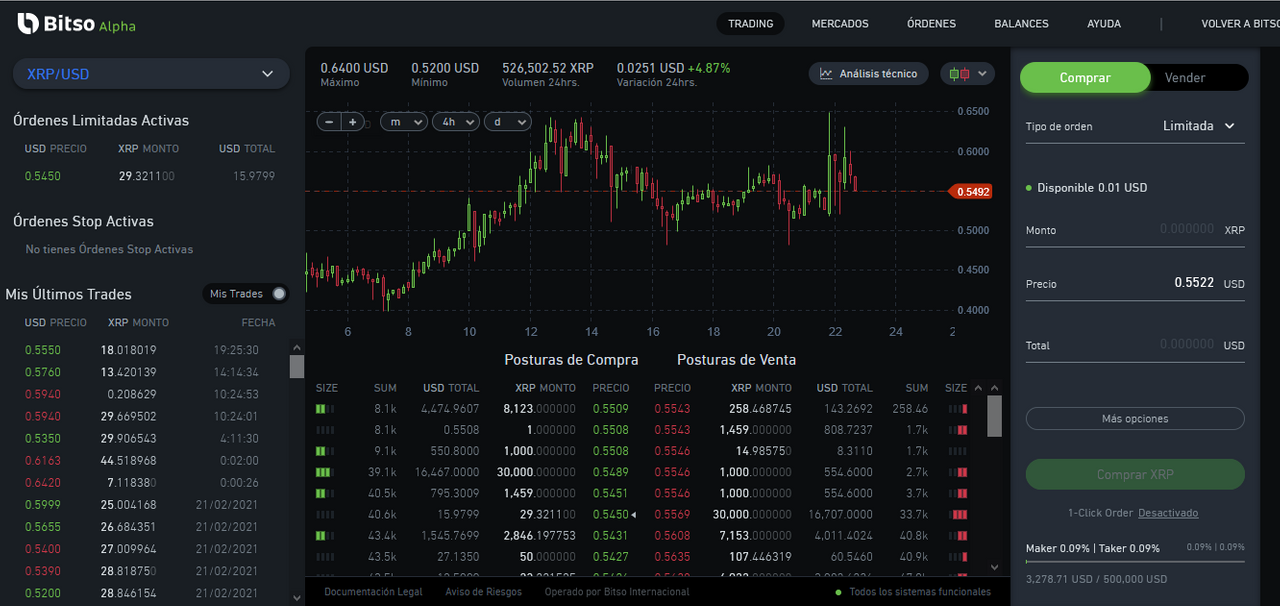Click the Maker/Taker fee volume progress bar
This screenshot has height=606, width=1280.
tap(1135, 562)
